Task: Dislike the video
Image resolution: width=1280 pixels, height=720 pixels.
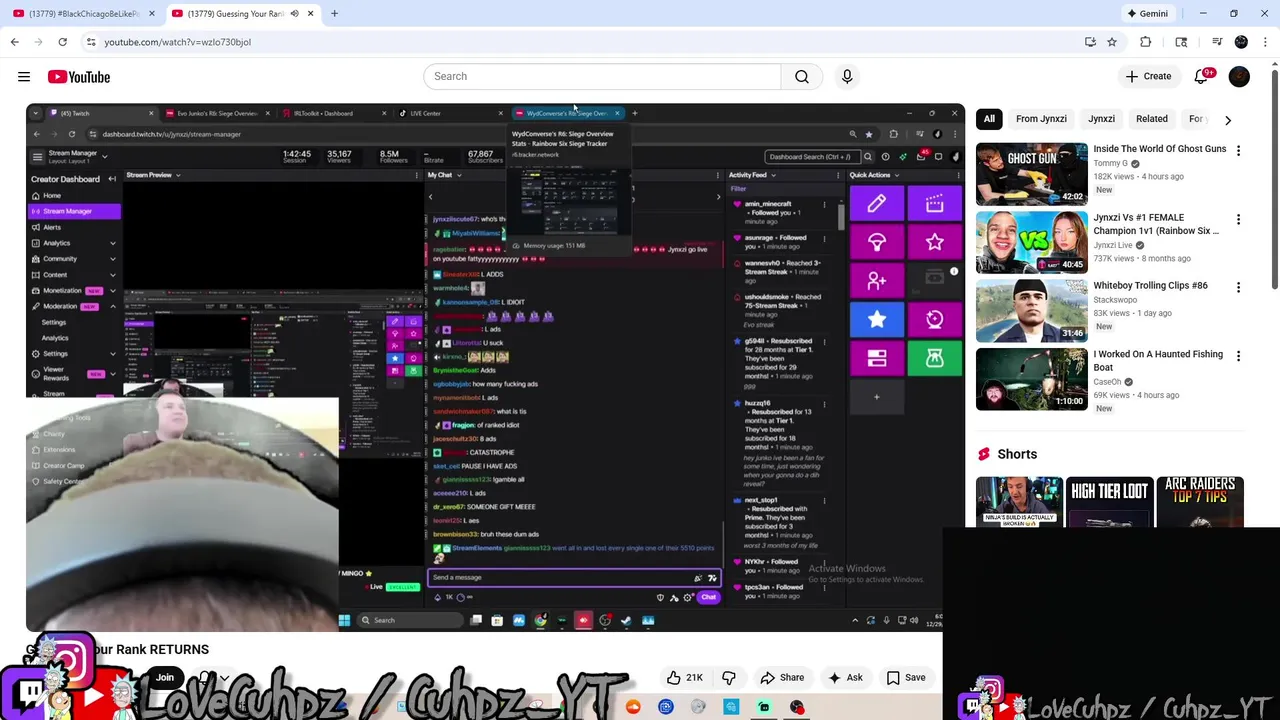Action: coord(729,677)
